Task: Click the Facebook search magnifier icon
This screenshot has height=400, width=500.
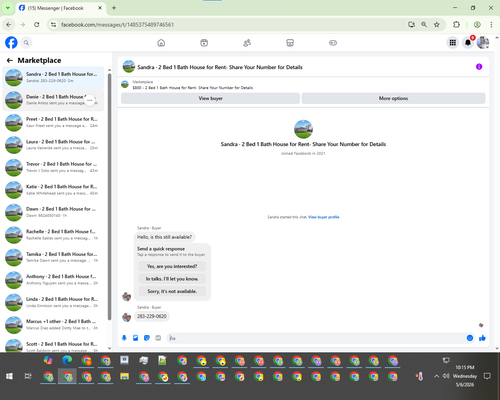Action: click(x=26, y=43)
